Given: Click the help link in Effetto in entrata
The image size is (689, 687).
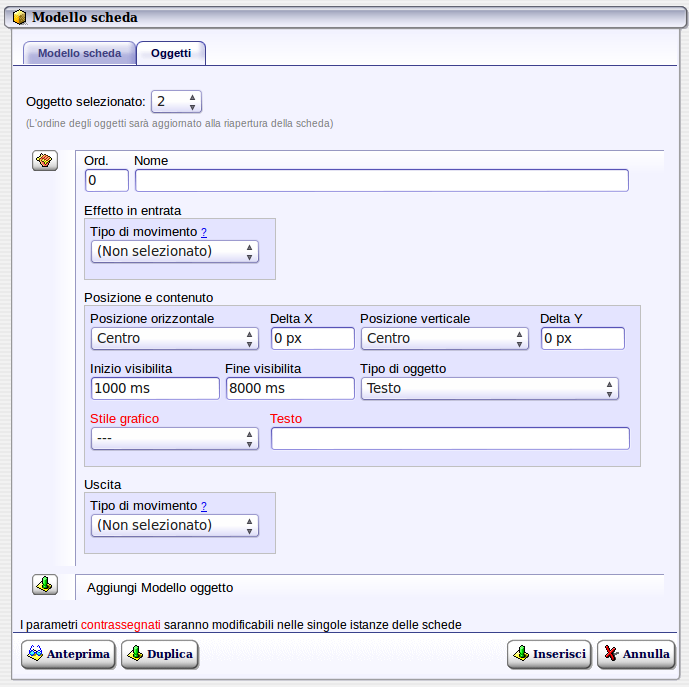Looking at the screenshot, I should tap(204, 231).
